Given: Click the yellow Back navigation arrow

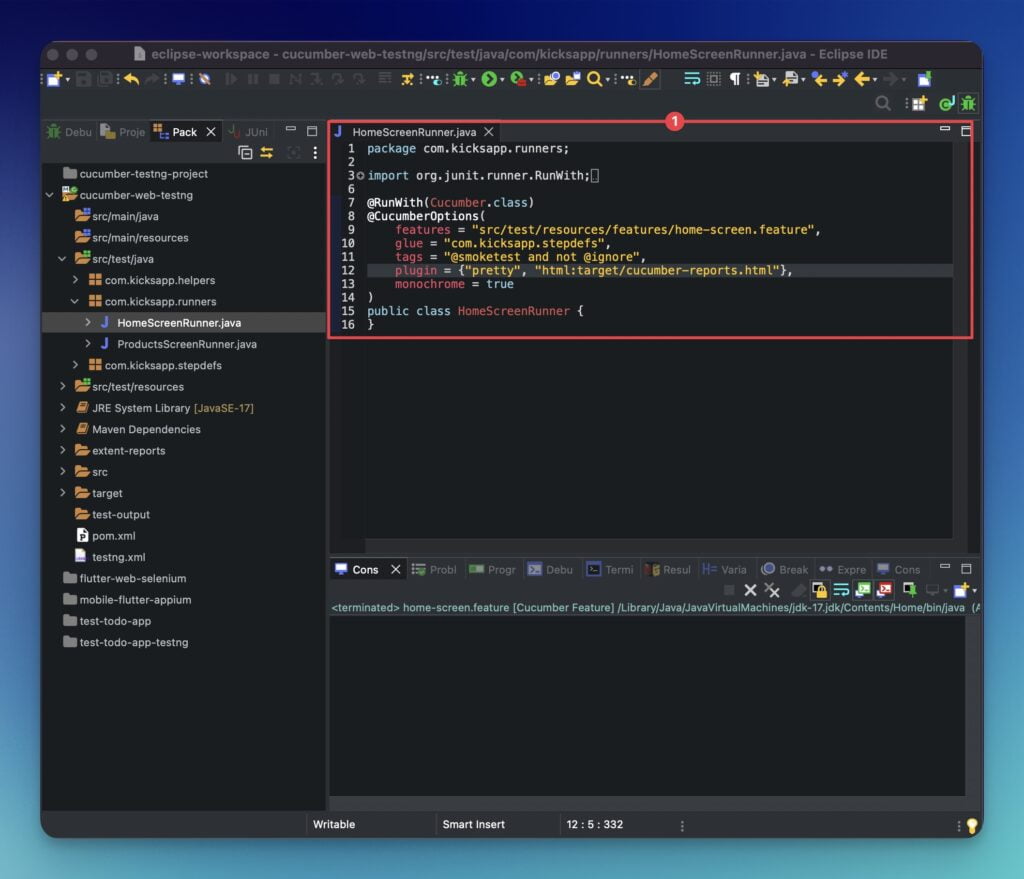Looking at the screenshot, I should coord(862,79).
